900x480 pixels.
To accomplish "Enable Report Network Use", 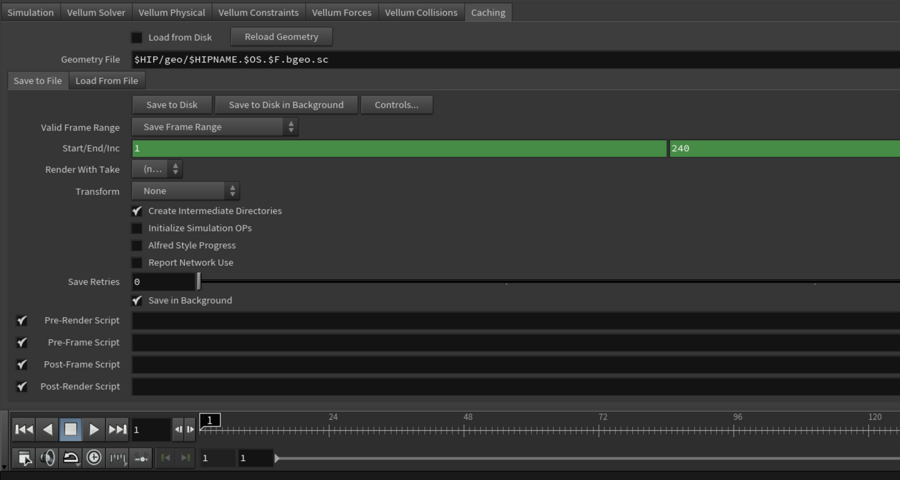I will 137,263.
